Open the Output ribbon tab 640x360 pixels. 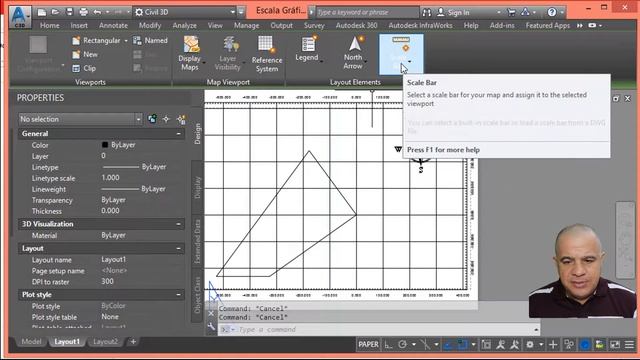pyautogui.click(x=282, y=25)
